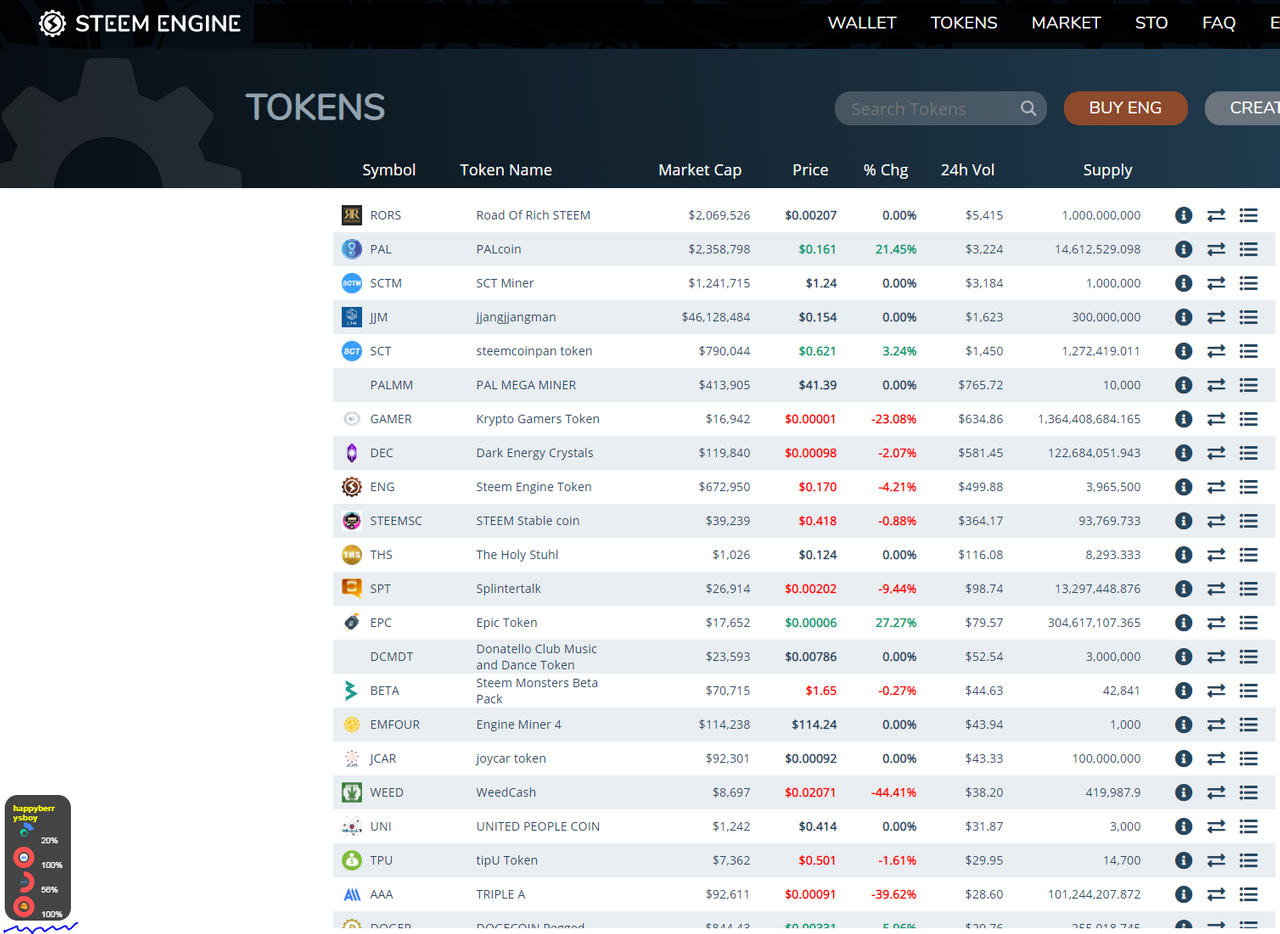Click the 'jjangjjangman' token name
1280x934 pixels.
click(x=516, y=317)
